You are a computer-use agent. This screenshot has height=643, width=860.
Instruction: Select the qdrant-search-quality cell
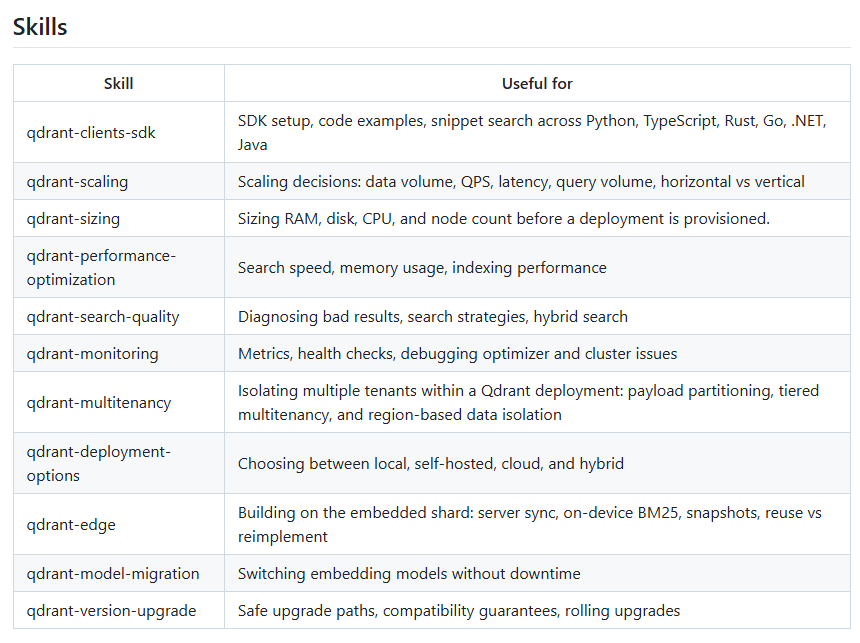118,317
